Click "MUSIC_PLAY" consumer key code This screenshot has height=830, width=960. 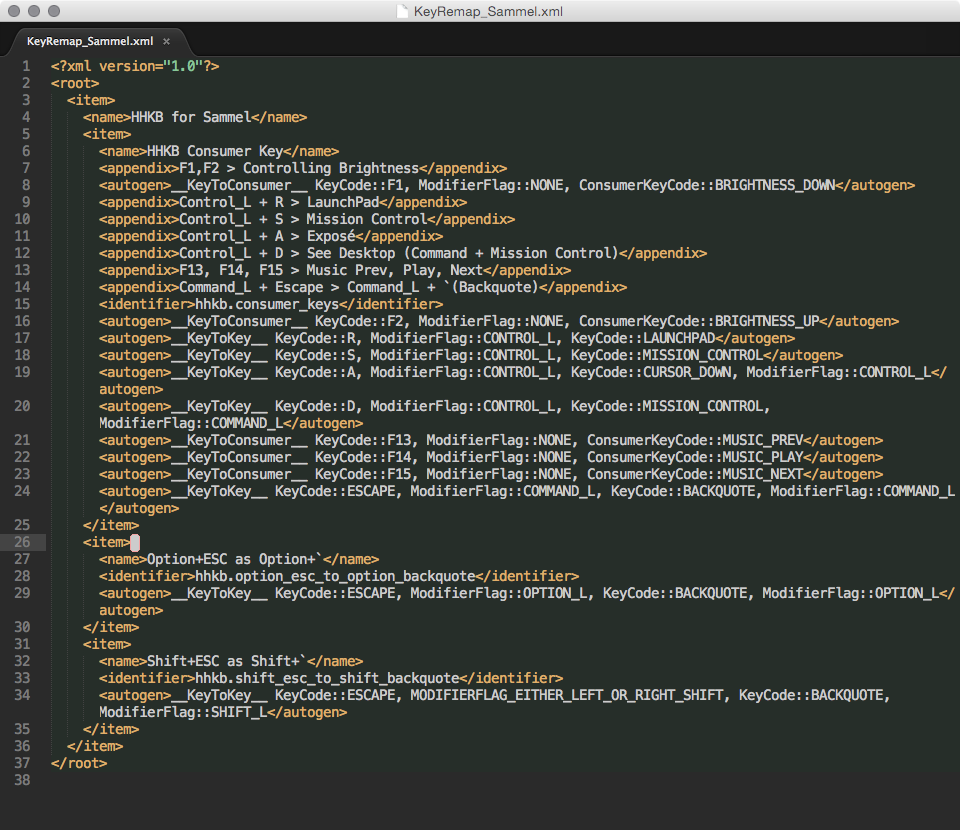click(x=763, y=457)
